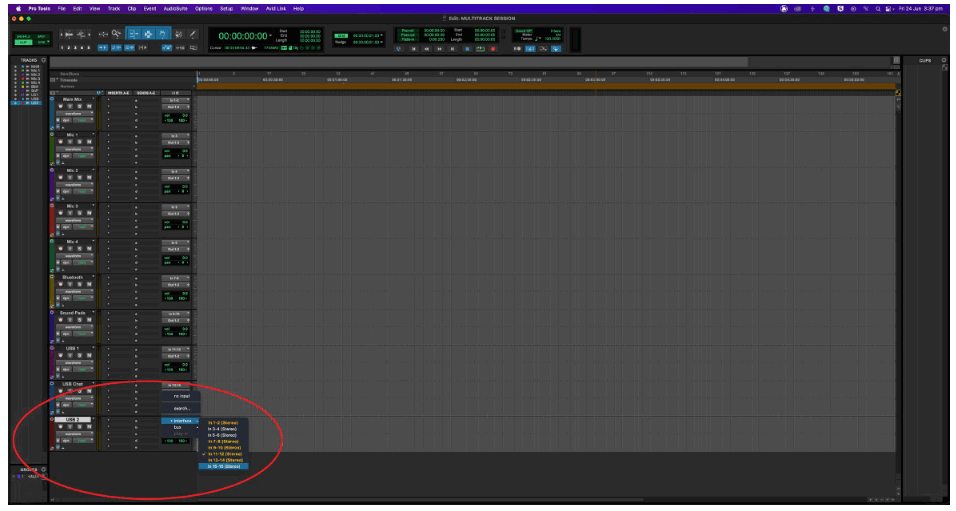Select 'In 1-2 (Stereo)' input
The width and height of the screenshot is (956, 511).
coord(223,423)
